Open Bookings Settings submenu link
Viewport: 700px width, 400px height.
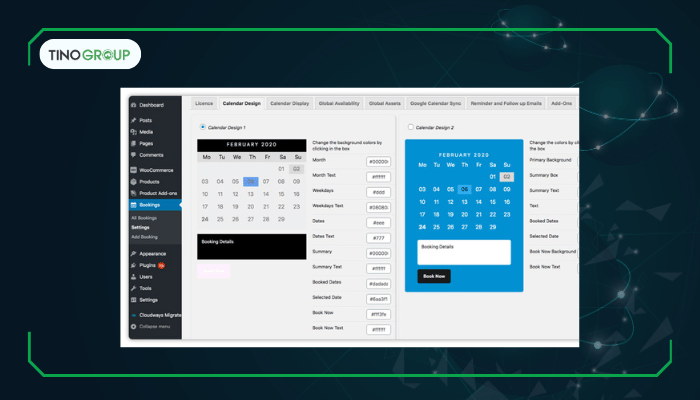140,228
